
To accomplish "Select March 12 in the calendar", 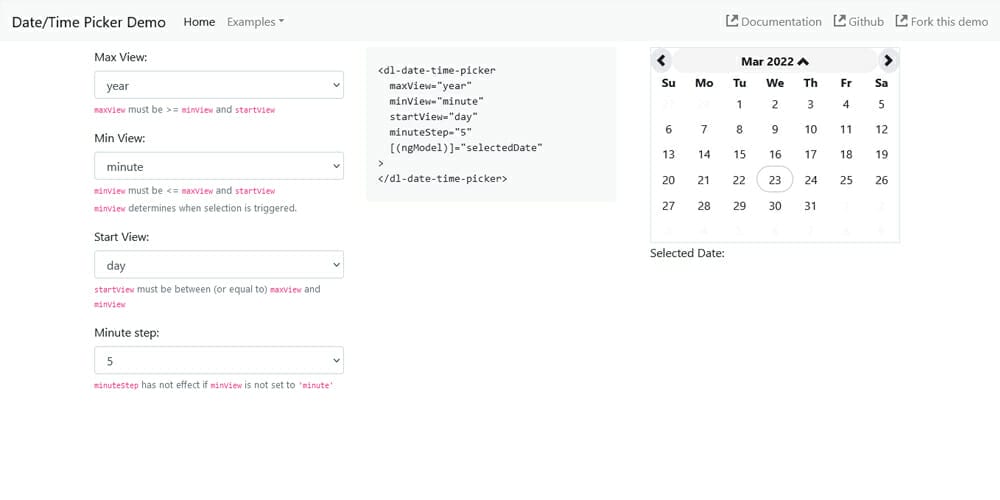I will pyautogui.click(x=881, y=129).
